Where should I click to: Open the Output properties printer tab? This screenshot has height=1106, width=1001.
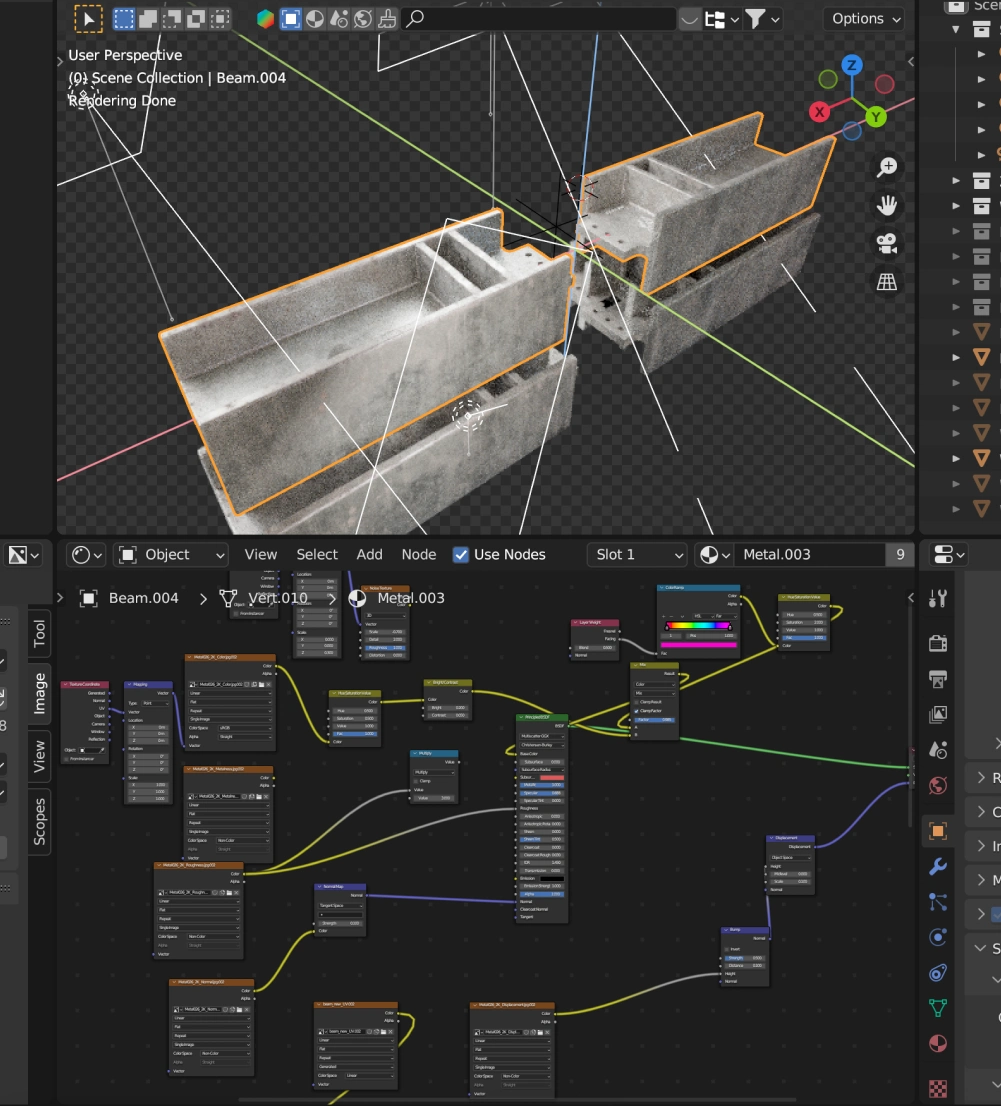tap(938, 679)
